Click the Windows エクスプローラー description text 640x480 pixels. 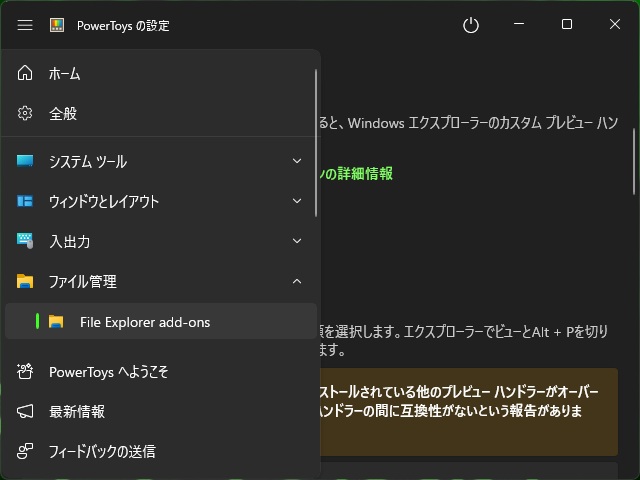click(x=469, y=123)
